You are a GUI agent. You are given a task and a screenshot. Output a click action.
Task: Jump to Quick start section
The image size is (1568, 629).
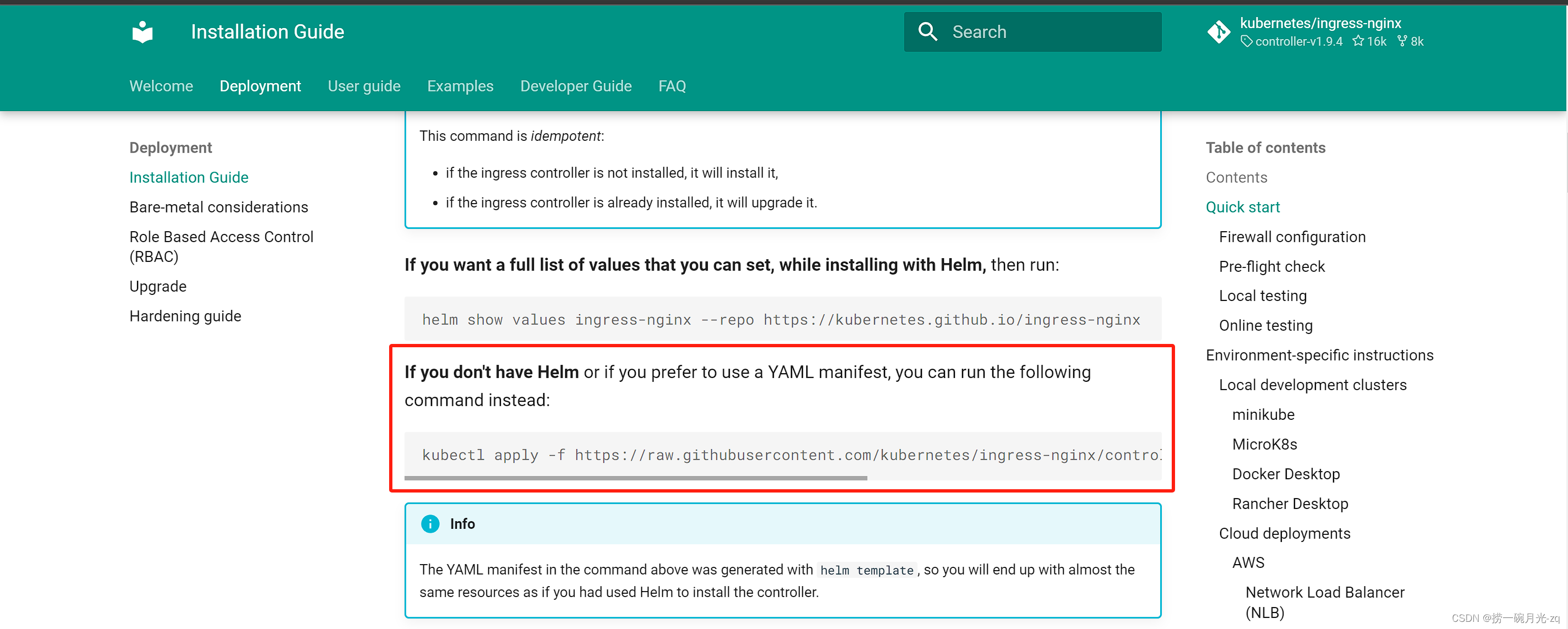(x=1242, y=207)
